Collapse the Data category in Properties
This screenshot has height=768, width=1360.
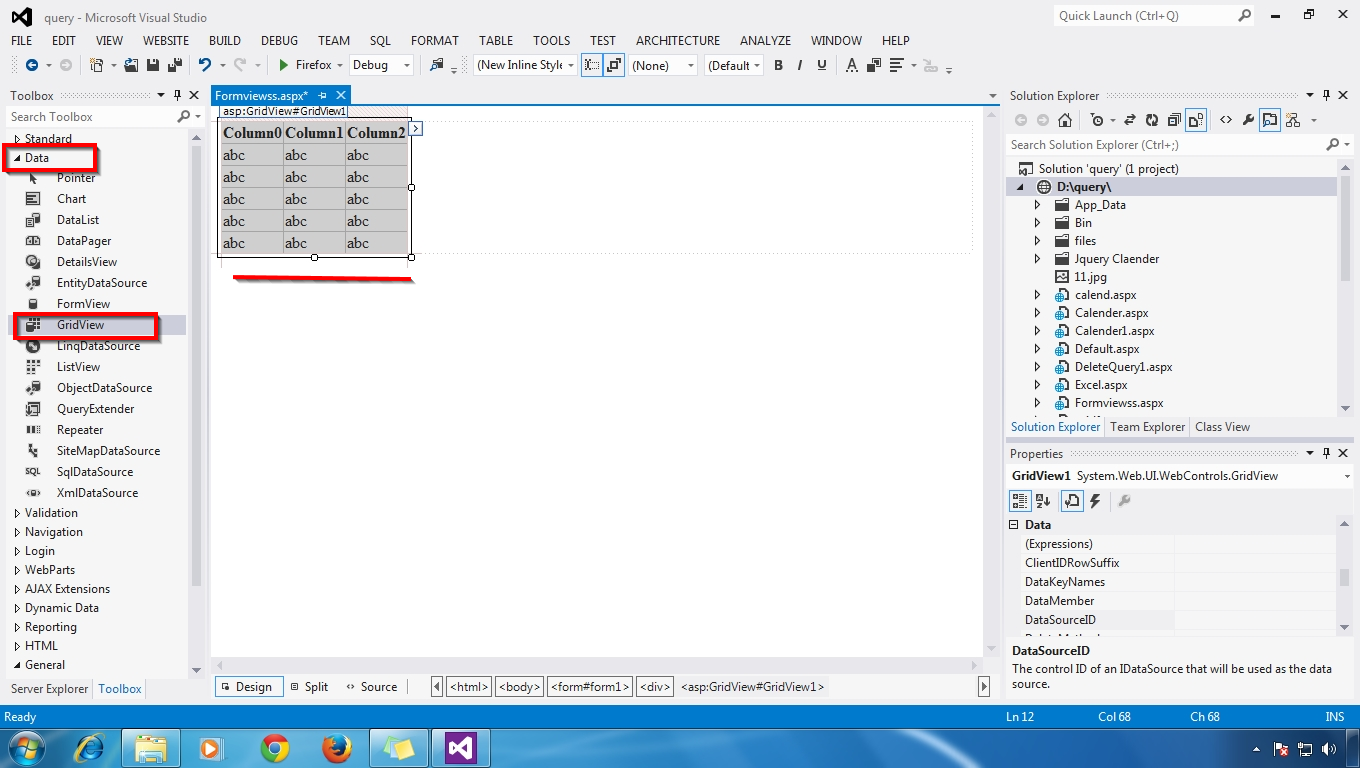[x=1014, y=524]
